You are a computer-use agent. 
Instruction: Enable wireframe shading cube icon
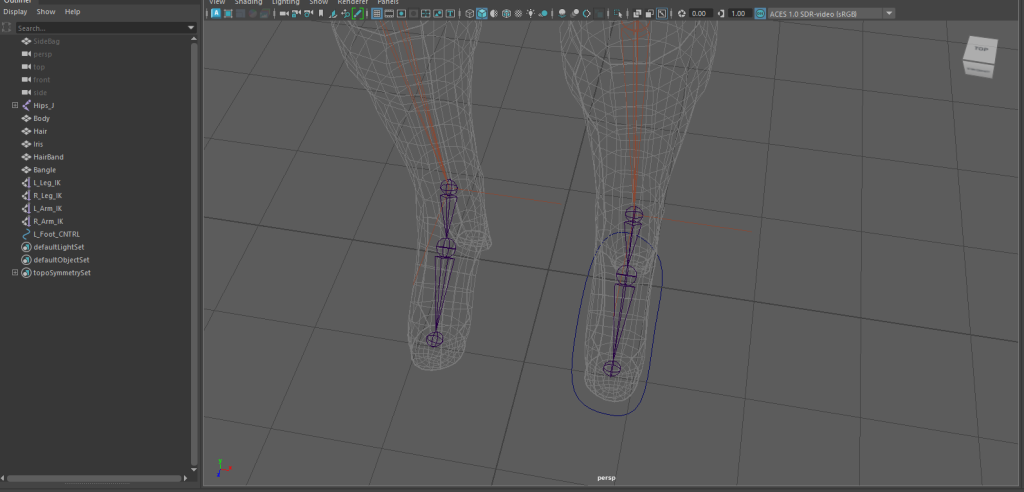tap(469, 14)
